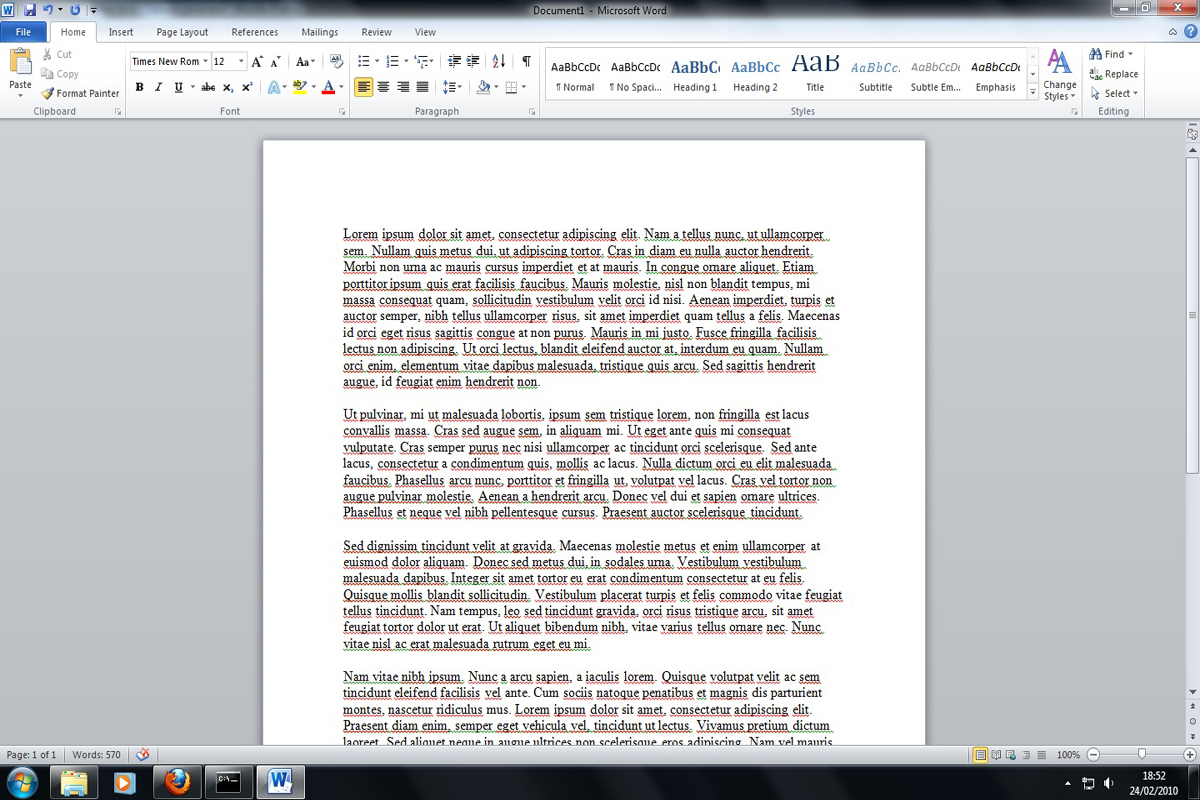
Task: Toggle Underline formatting
Action: (x=178, y=87)
